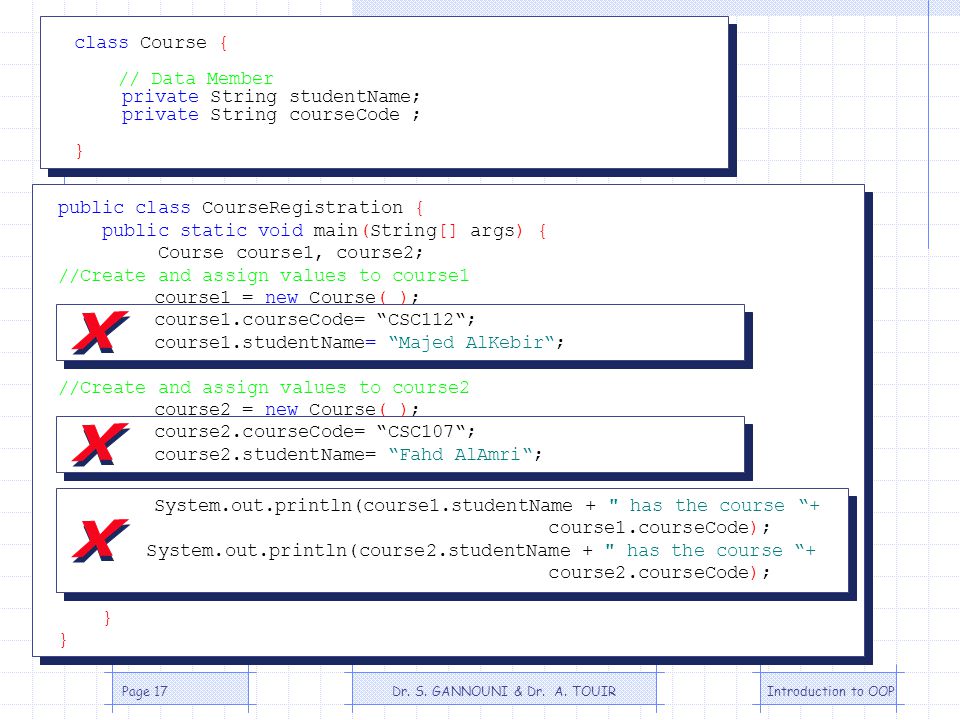The image size is (960, 720).
Task: Click the red X beside the System.out.println statements
Action: [x=101, y=541]
